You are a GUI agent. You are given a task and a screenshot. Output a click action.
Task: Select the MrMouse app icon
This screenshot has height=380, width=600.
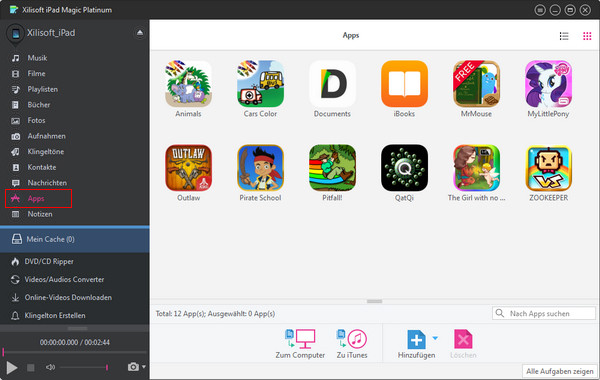point(476,84)
